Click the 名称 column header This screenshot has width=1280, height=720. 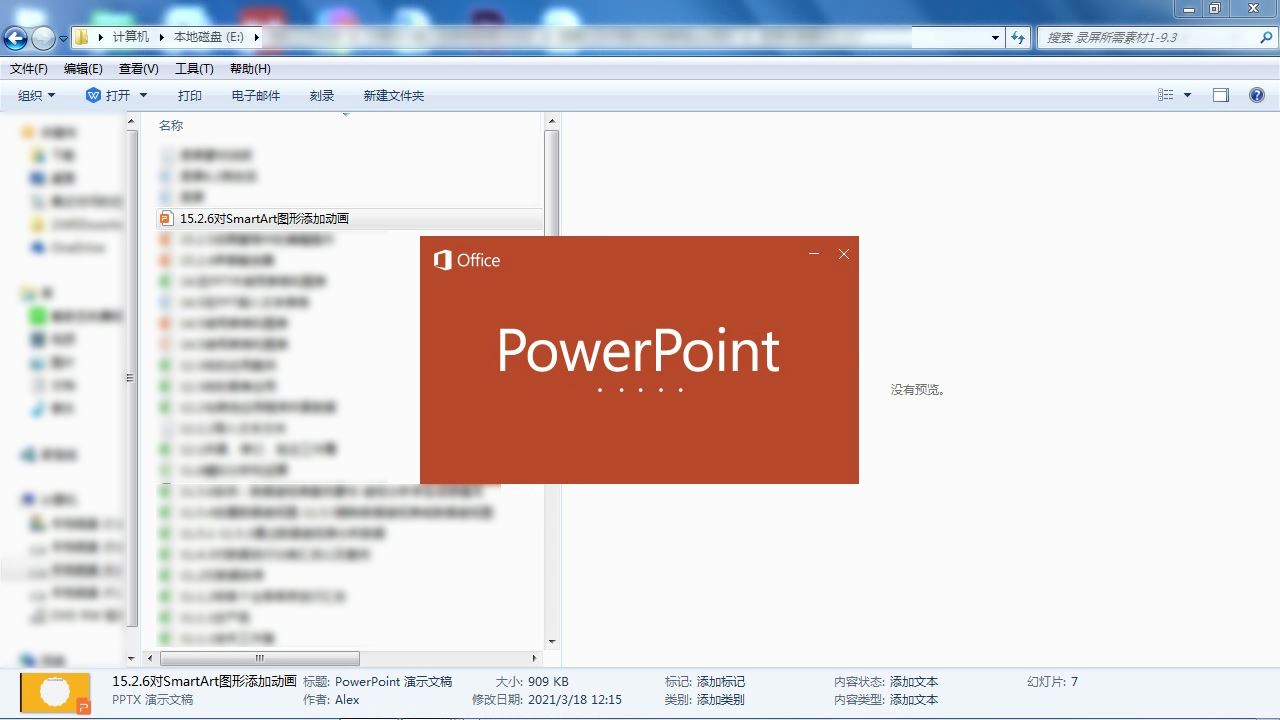(171, 125)
